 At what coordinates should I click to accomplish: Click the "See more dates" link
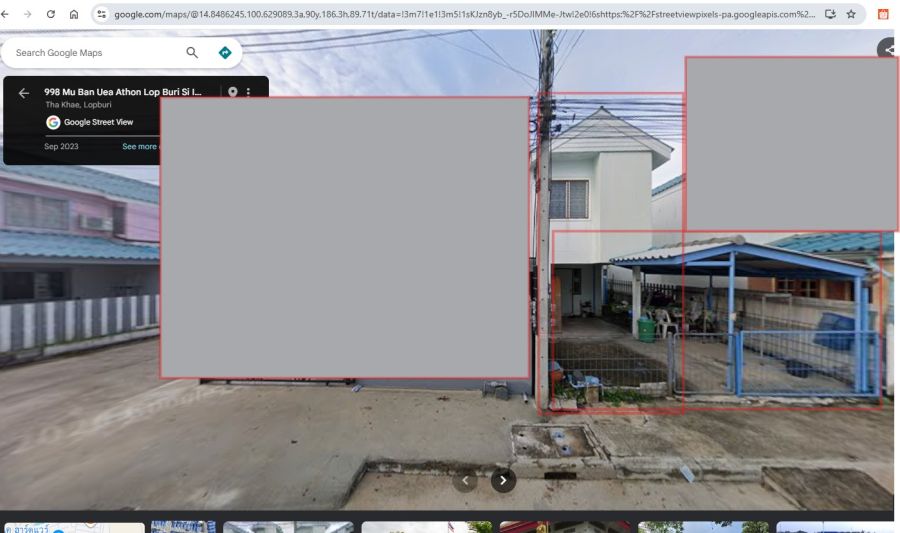click(x=140, y=146)
